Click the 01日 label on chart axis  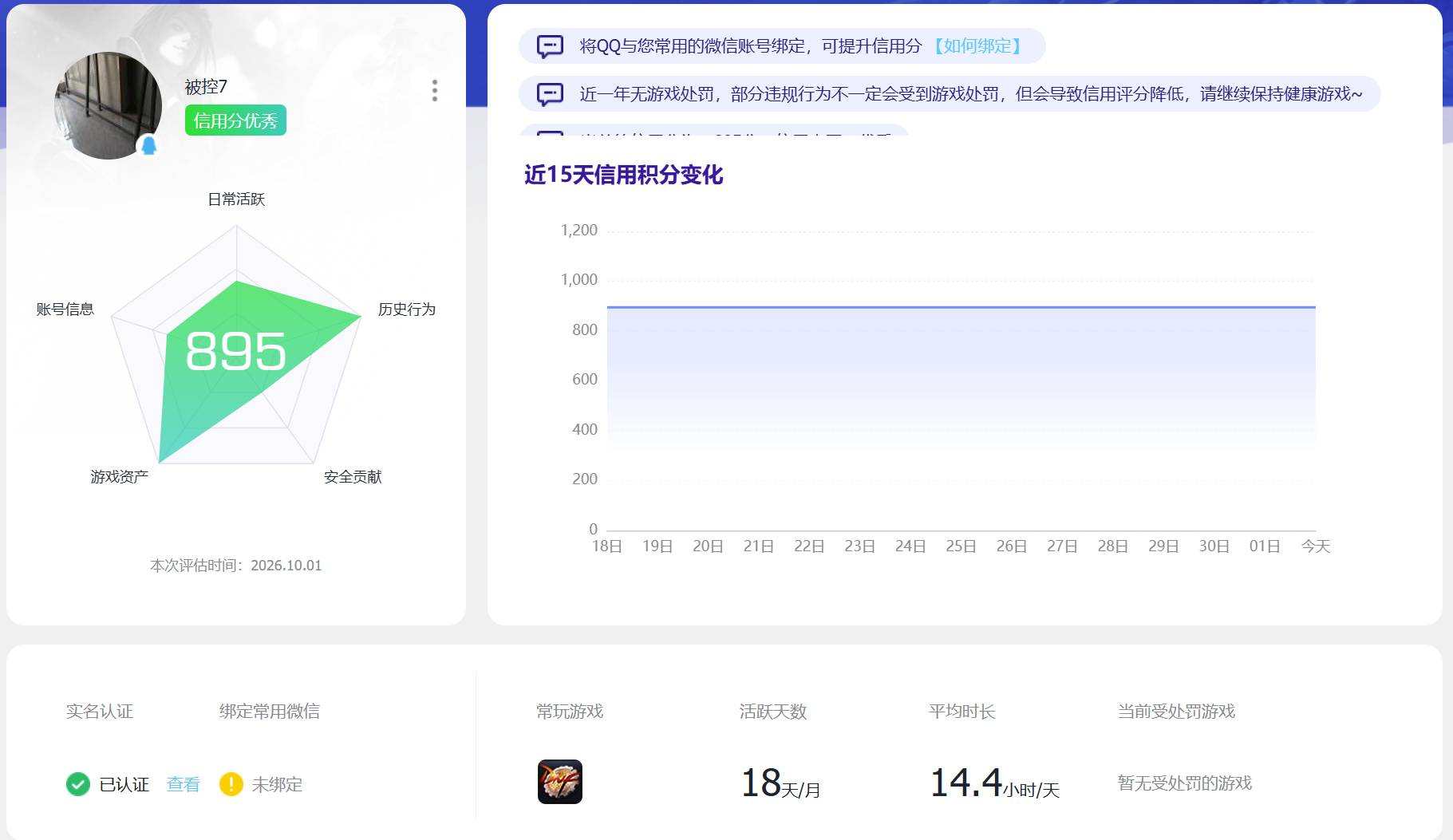point(1265,546)
